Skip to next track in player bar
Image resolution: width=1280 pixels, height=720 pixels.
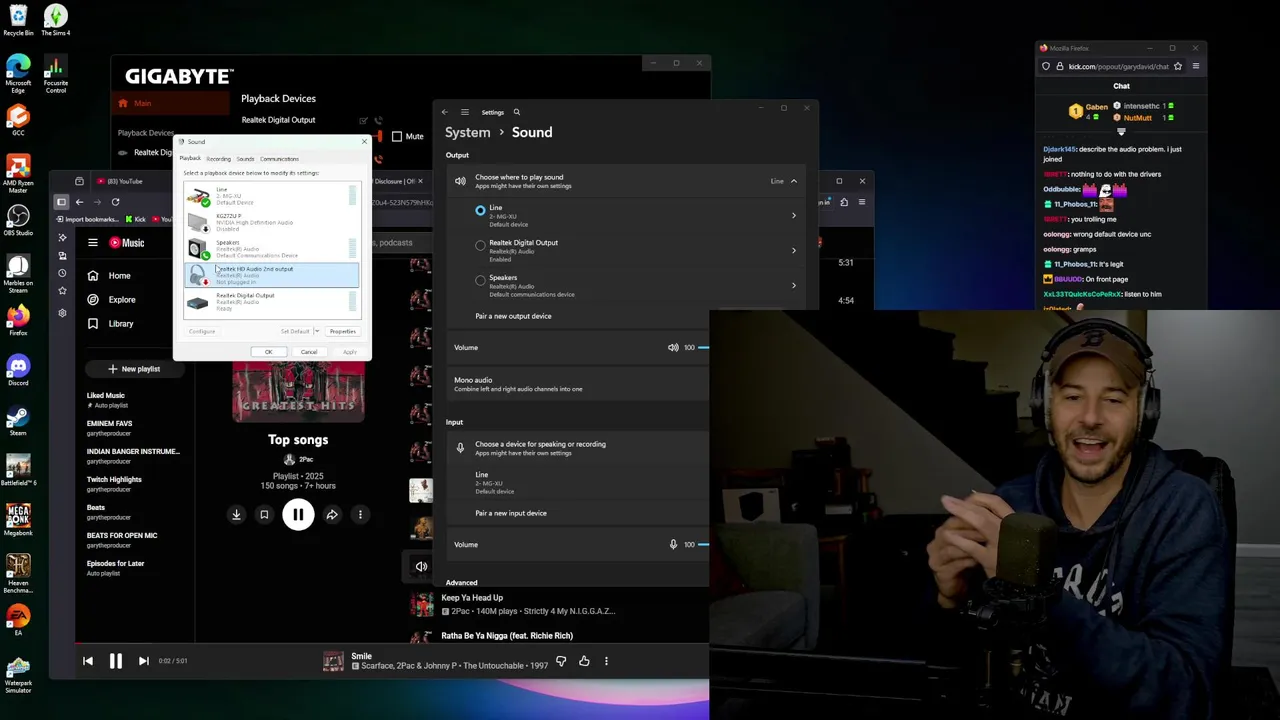coord(143,661)
